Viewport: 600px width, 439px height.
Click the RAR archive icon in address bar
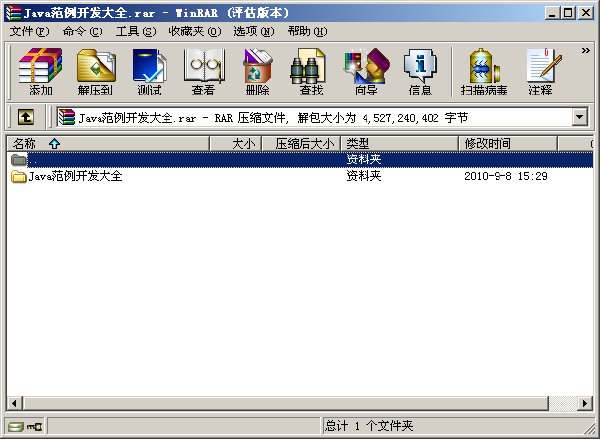(x=66, y=117)
